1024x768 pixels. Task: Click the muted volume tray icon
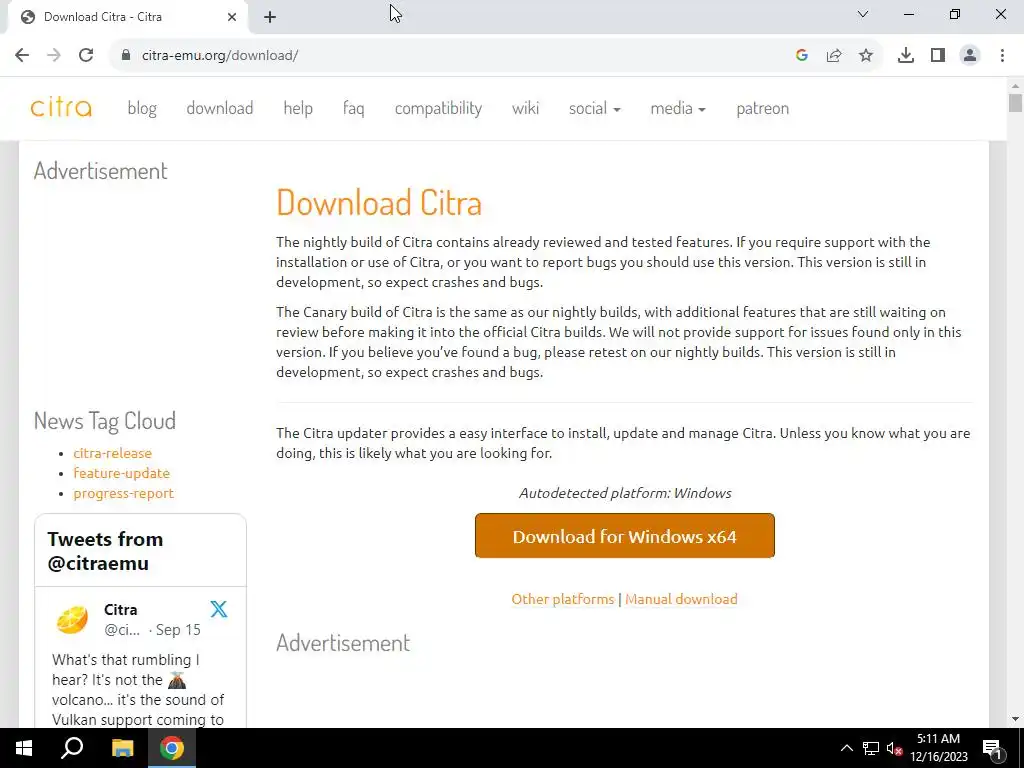[x=895, y=748]
